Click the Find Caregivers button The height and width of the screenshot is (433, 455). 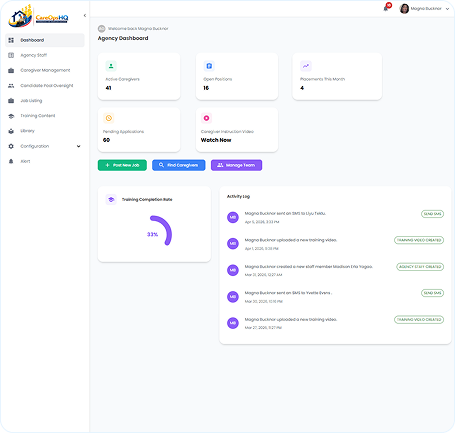(179, 165)
